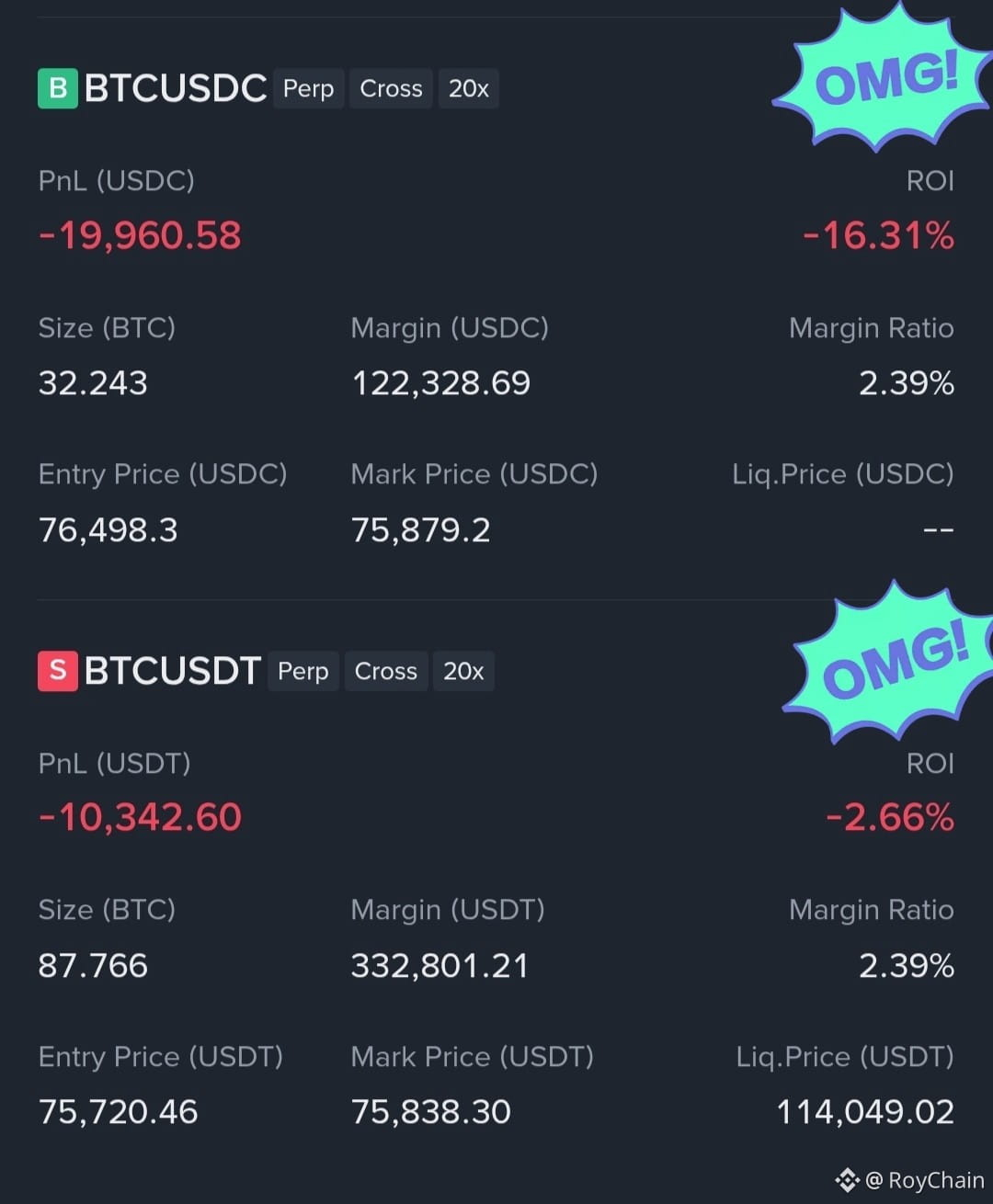Open the BTCUSDC position title

click(x=176, y=88)
